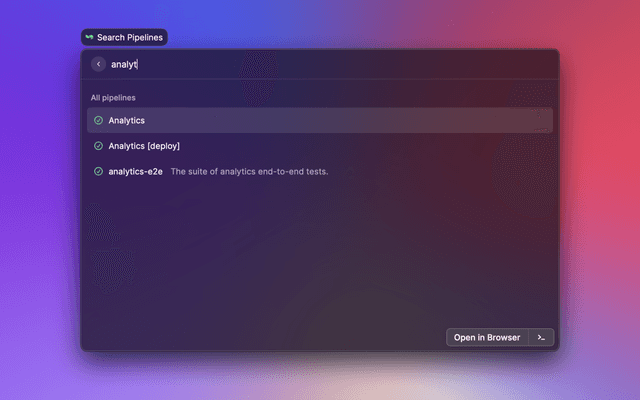The image size is (640, 400).
Task: Click the passed-build icon next to analytics-e2e
Action: click(98, 171)
